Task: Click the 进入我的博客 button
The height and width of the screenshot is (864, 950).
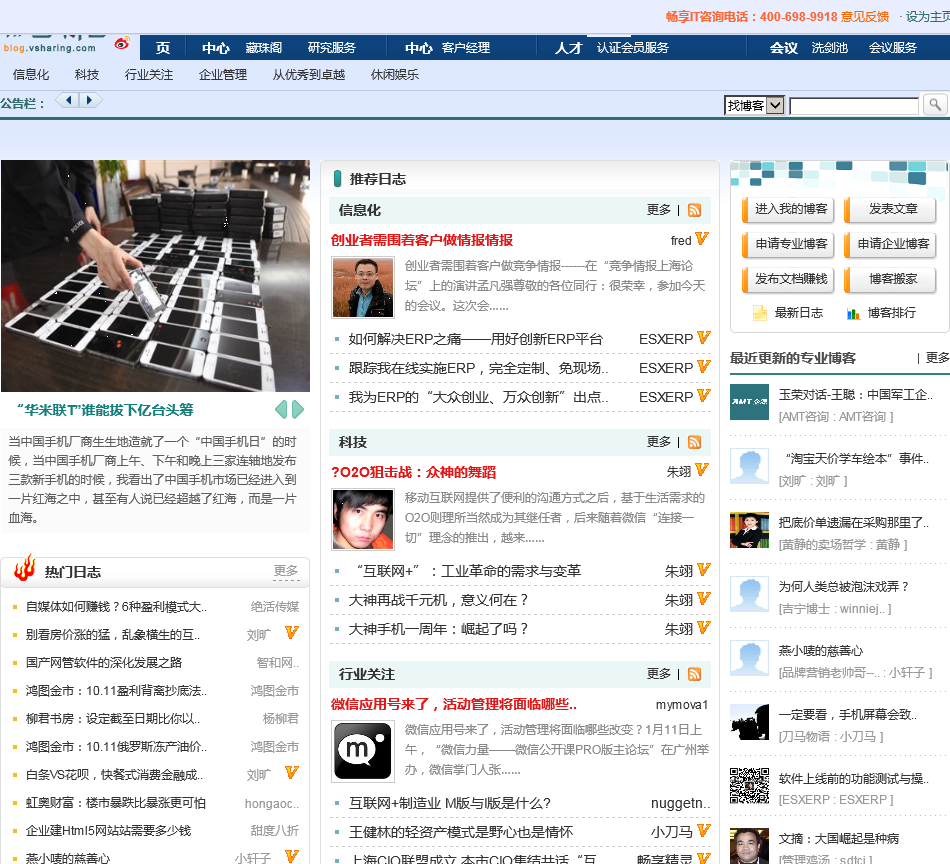Action: [789, 209]
